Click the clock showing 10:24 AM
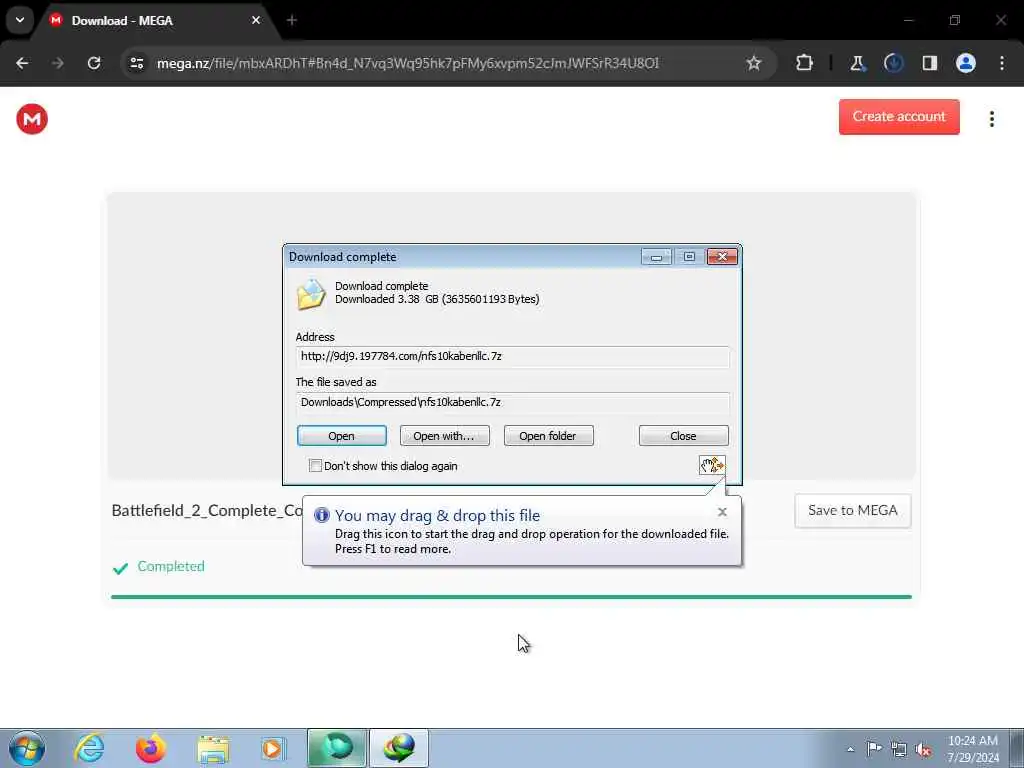Viewport: 1024px width, 768px height. [x=972, y=741]
